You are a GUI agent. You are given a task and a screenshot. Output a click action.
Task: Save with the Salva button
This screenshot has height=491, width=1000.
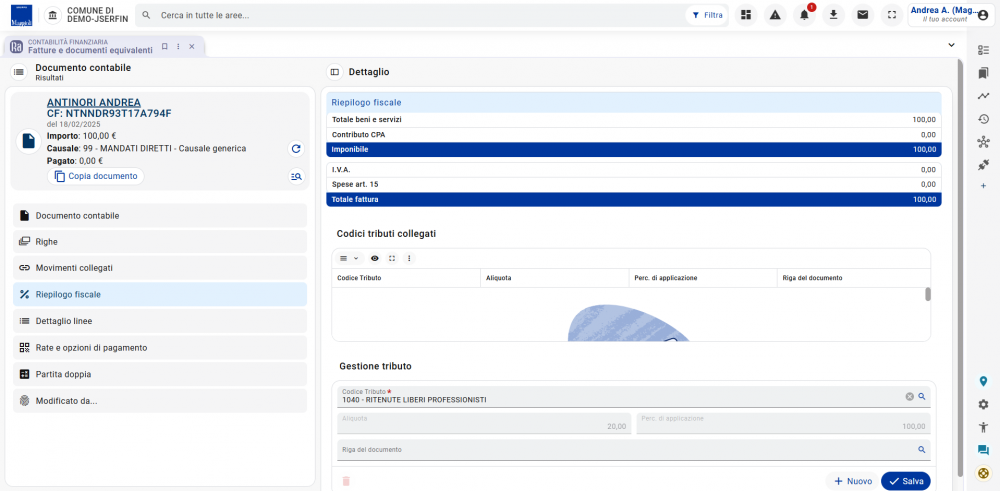pos(906,481)
